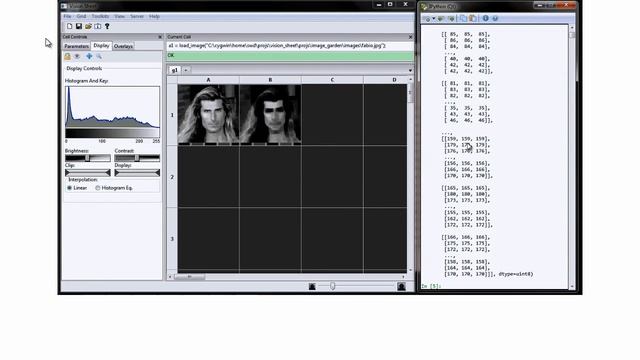
Task: Click the green OK status bar
Action: [x=290, y=56]
